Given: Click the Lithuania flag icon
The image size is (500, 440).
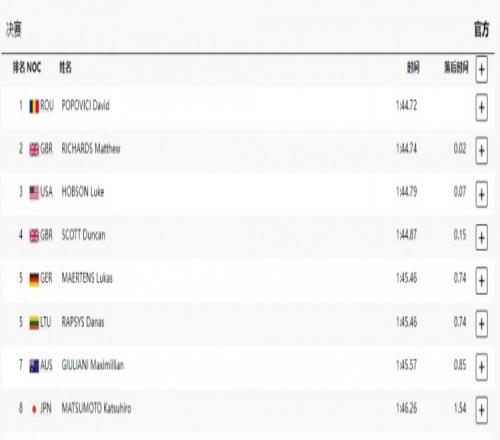Looking at the screenshot, I should tap(34, 323).
